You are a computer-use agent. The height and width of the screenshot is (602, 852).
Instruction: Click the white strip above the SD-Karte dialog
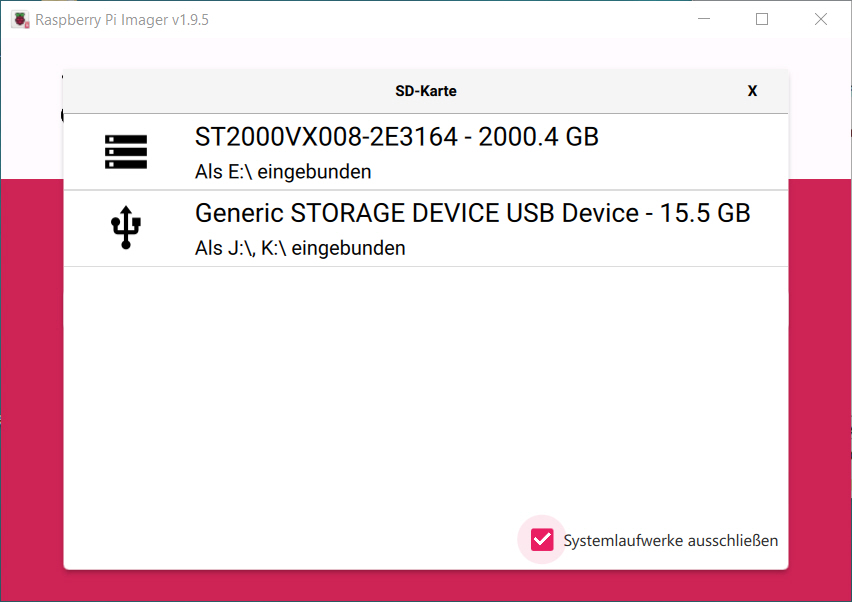pos(425,53)
